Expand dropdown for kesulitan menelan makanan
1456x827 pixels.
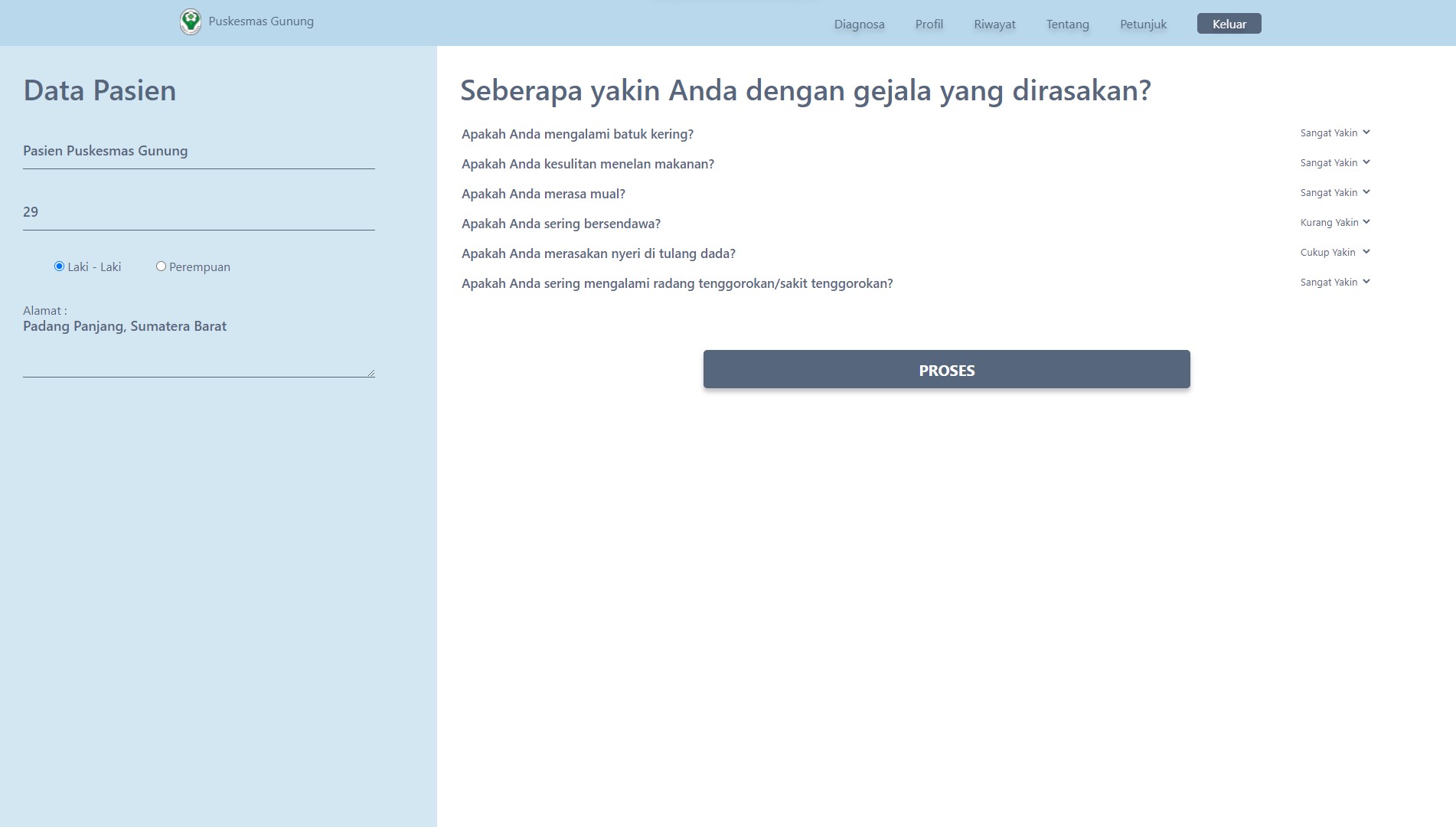[1334, 163]
